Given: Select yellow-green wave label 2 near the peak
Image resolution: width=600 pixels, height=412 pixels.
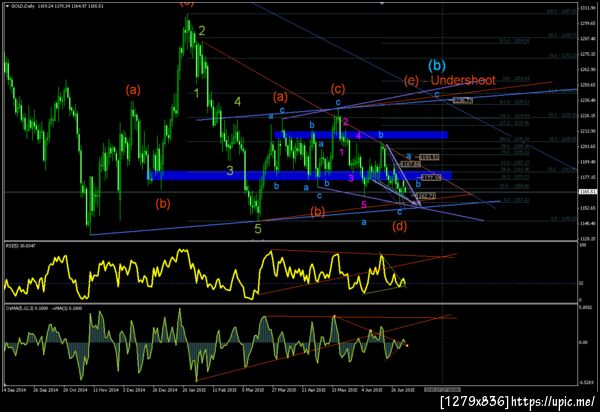Looking at the screenshot, I should click(202, 31).
